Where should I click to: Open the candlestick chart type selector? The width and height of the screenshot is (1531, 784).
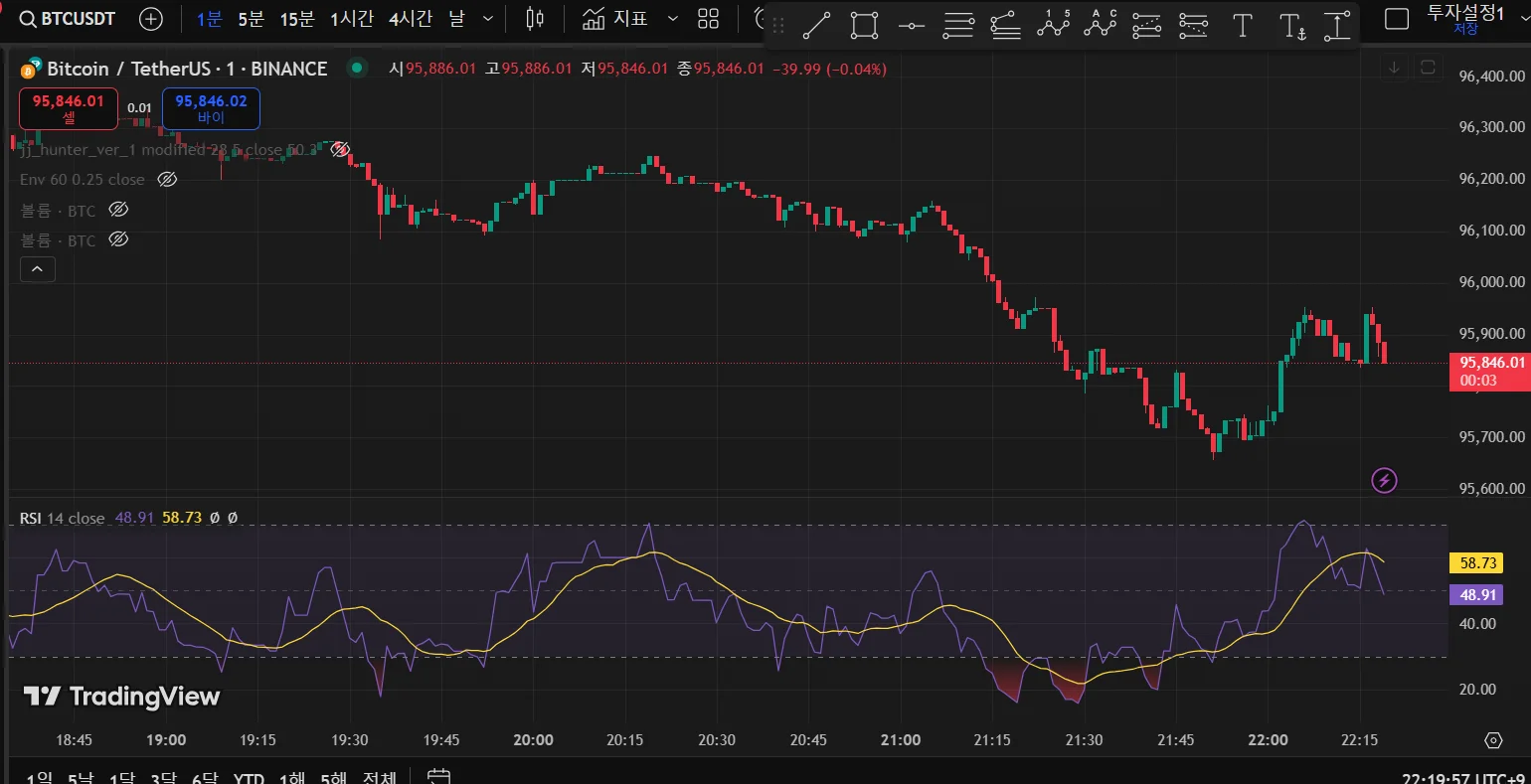[x=535, y=19]
